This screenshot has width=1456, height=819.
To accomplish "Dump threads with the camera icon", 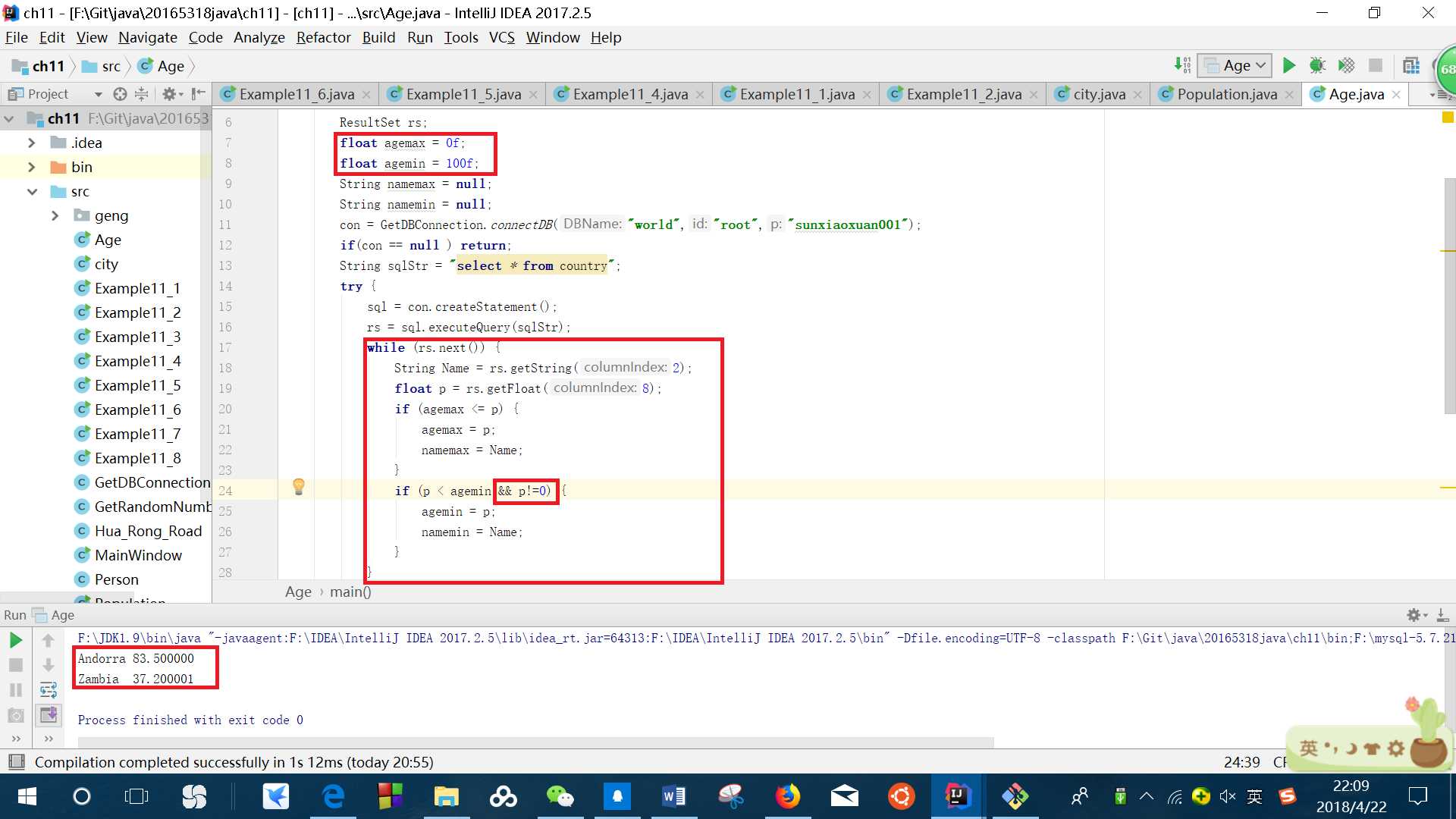I will [x=15, y=715].
